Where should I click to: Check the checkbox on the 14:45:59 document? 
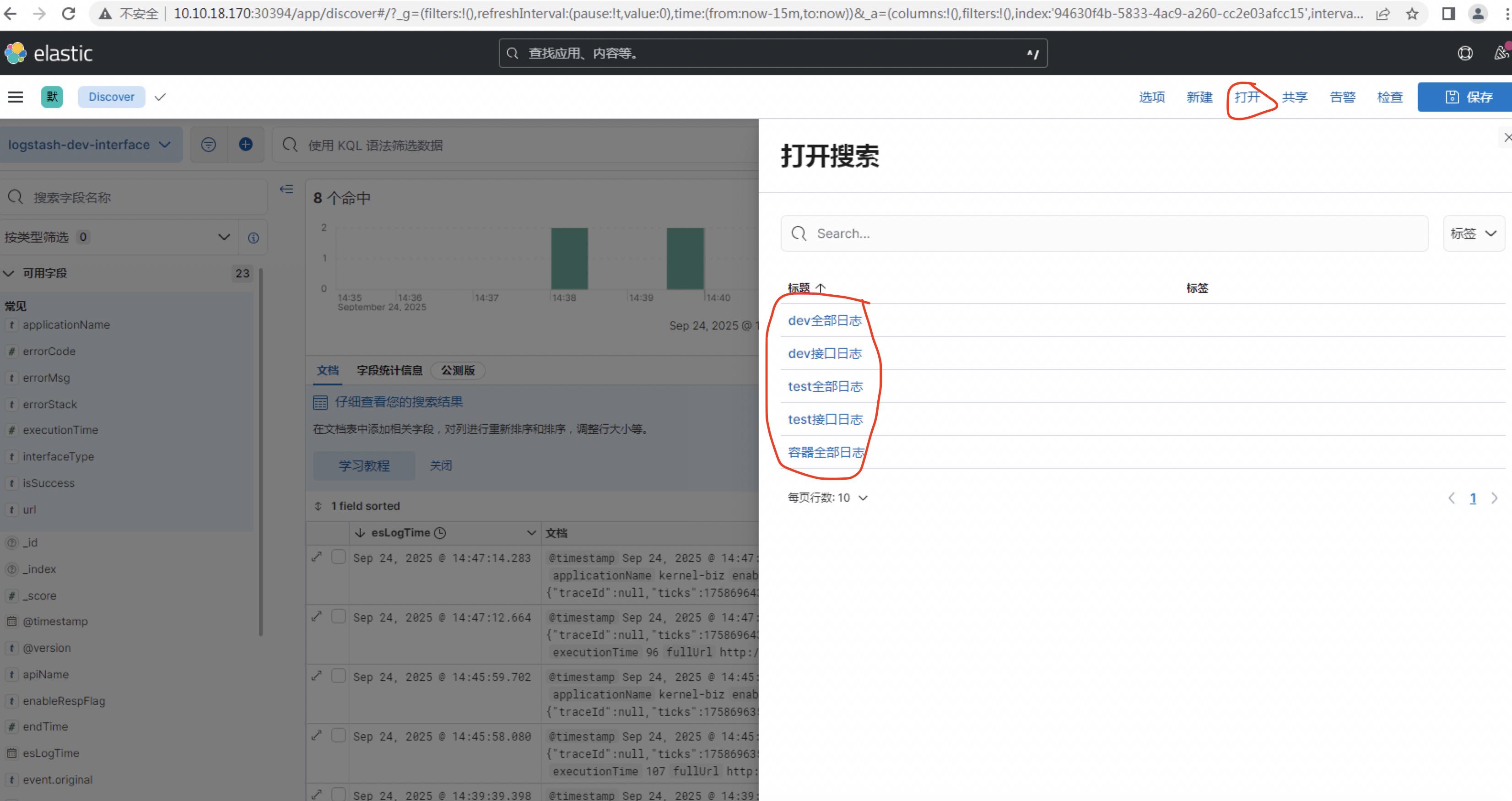coord(338,676)
